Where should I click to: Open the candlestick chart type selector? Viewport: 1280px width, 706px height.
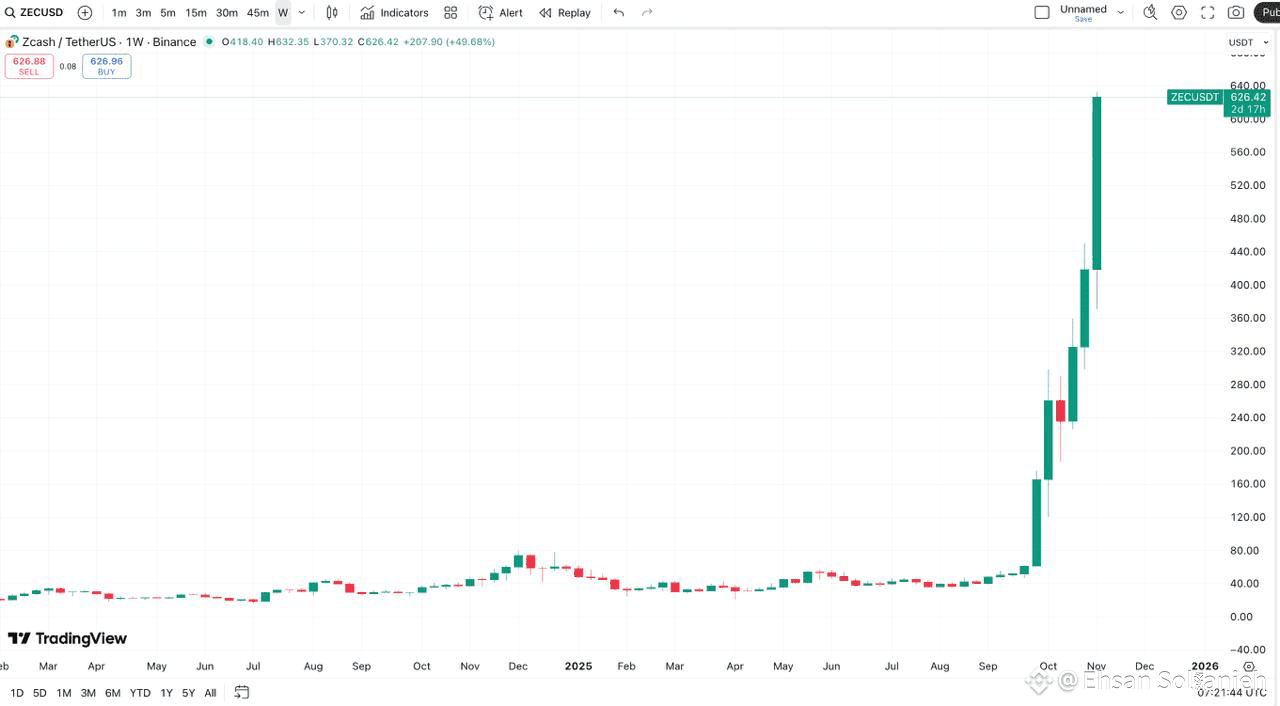pyautogui.click(x=332, y=13)
